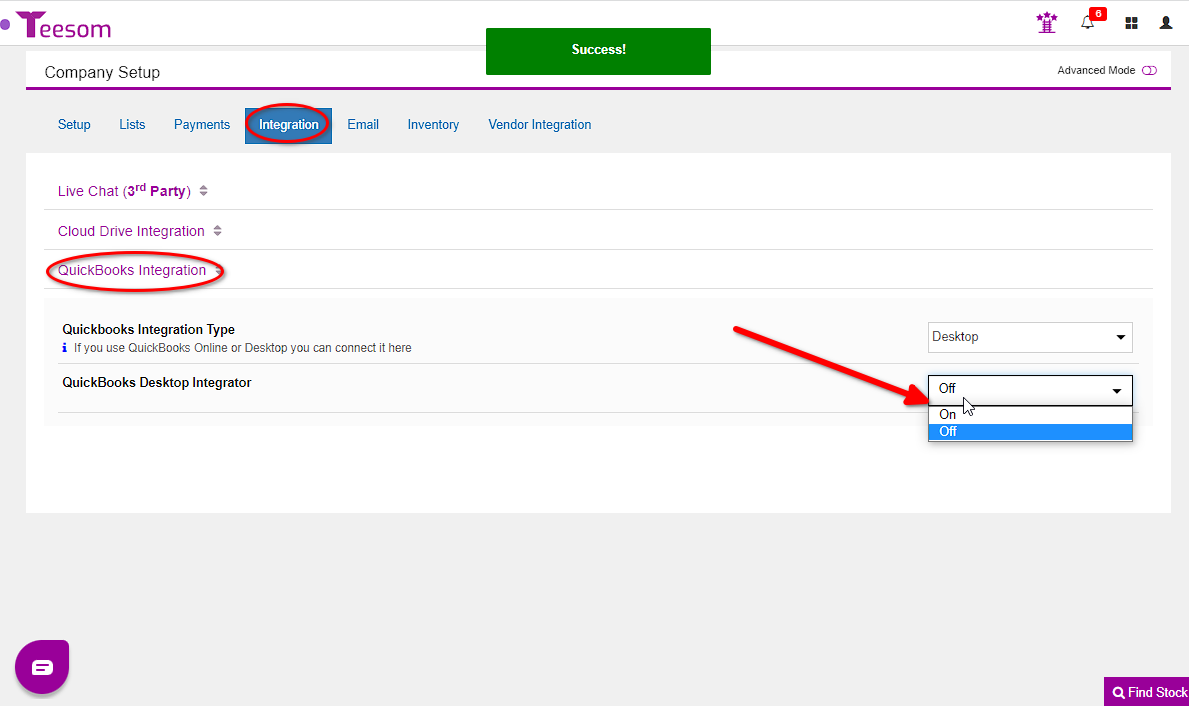
Task: Expand the Live Chat (3rd Party) section
Action: (x=132, y=191)
